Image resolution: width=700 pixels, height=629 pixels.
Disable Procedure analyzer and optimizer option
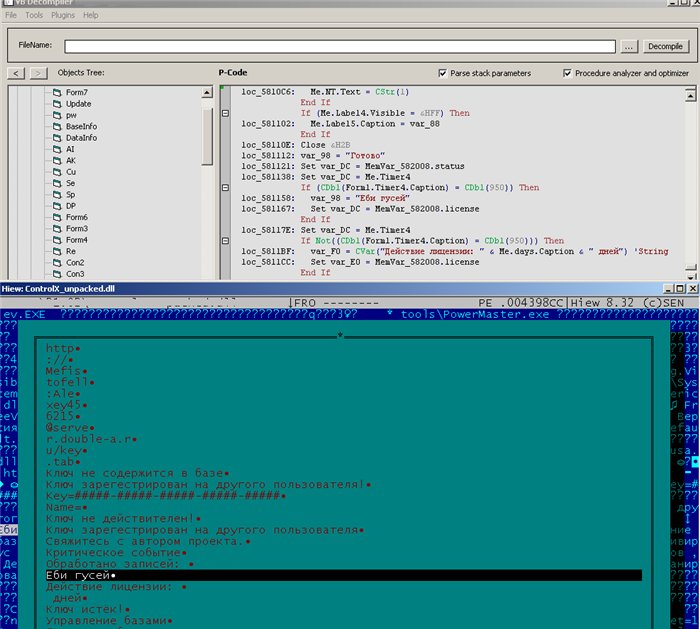click(568, 73)
